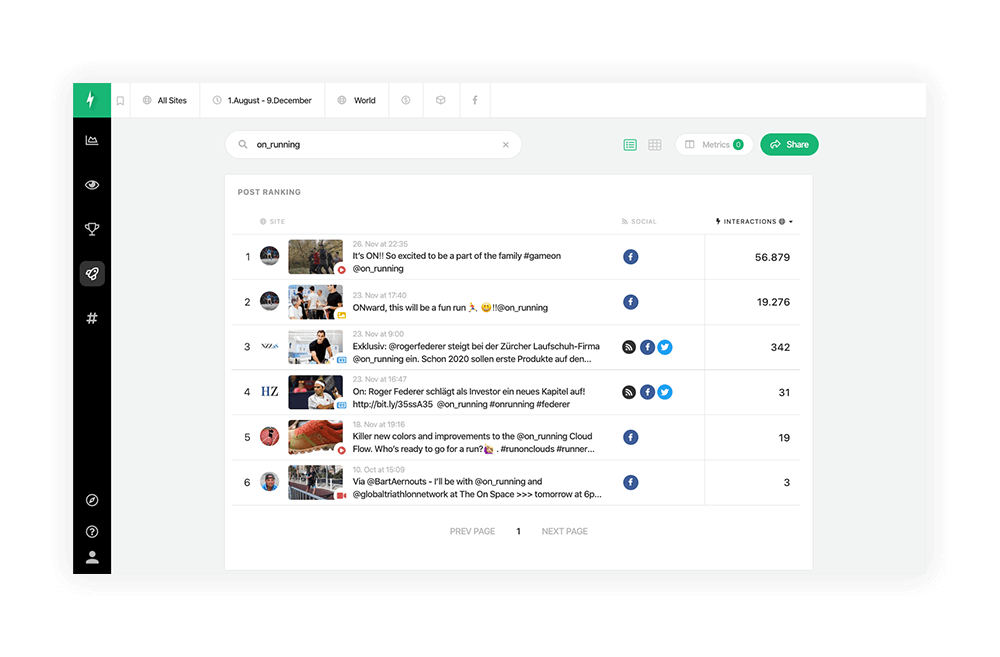This screenshot has width=1000, height=657.
Task: Click the green Share button
Action: point(789,145)
